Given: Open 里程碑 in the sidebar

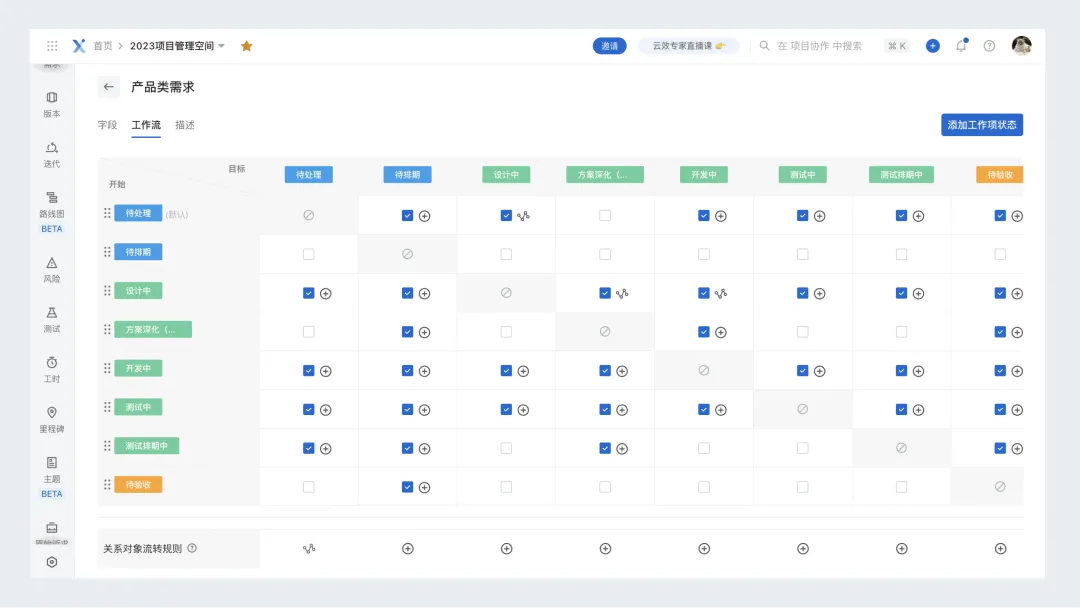Looking at the screenshot, I should pyautogui.click(x=52, y=420).
